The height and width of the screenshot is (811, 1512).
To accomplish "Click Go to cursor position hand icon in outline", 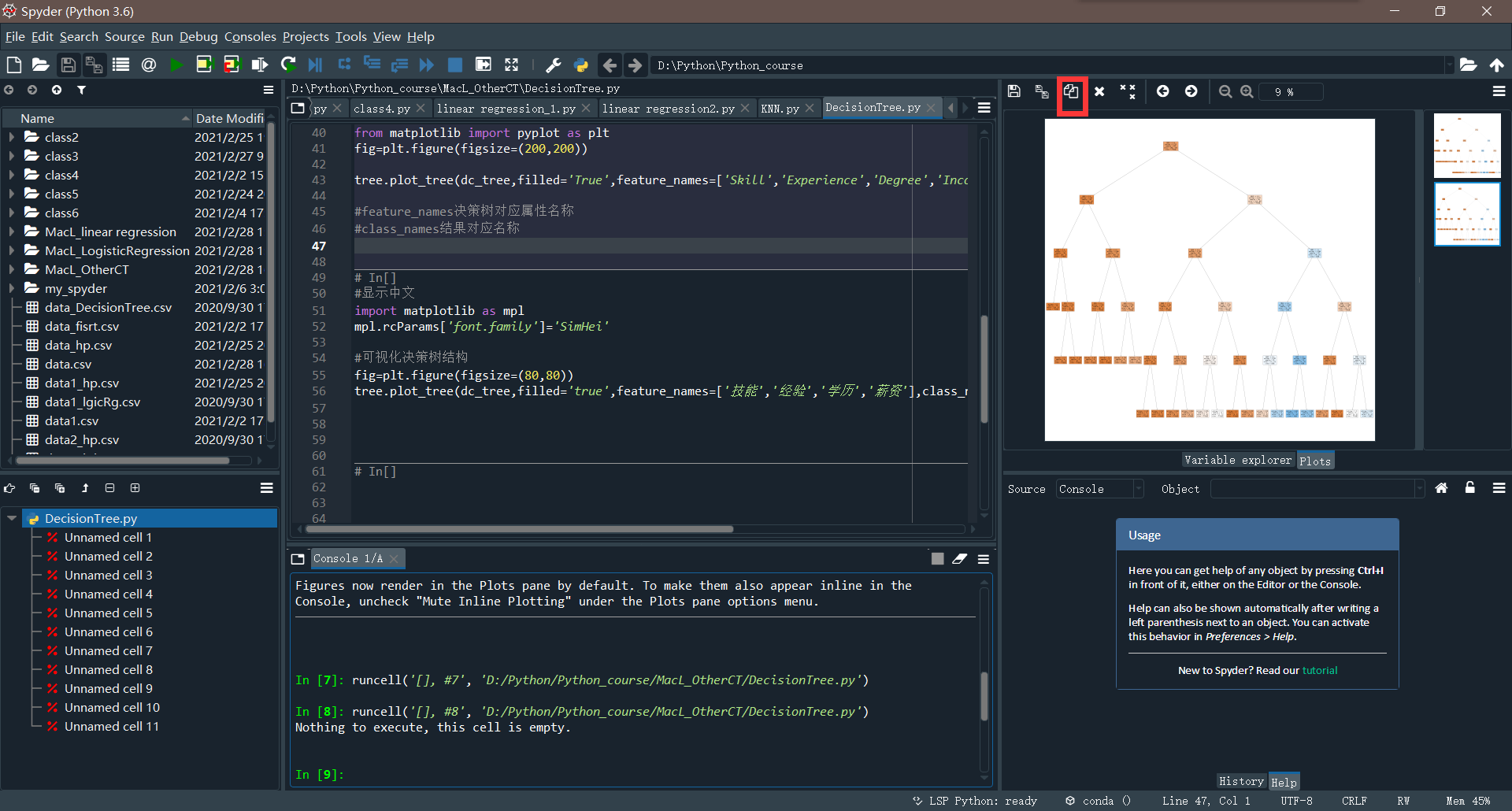I will [9, 488].
